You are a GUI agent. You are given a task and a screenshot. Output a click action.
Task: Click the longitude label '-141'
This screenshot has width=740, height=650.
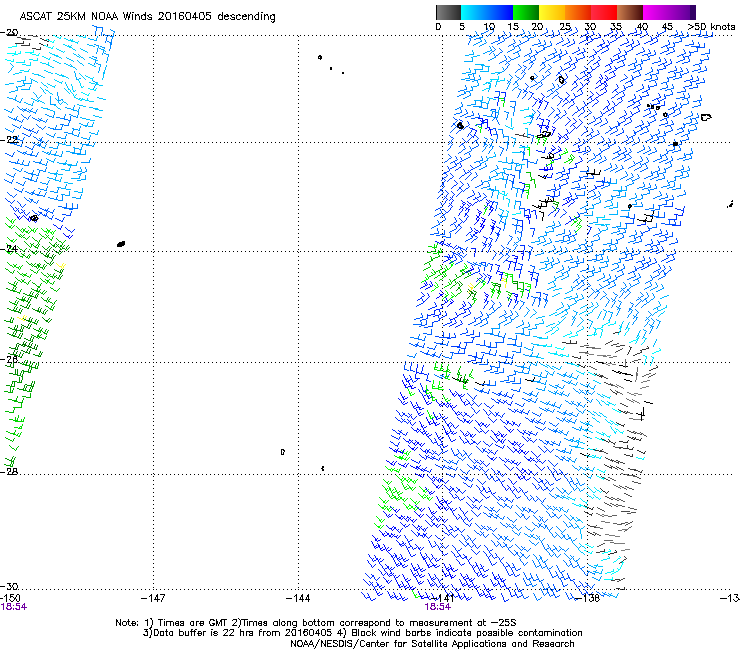[443, 598]
